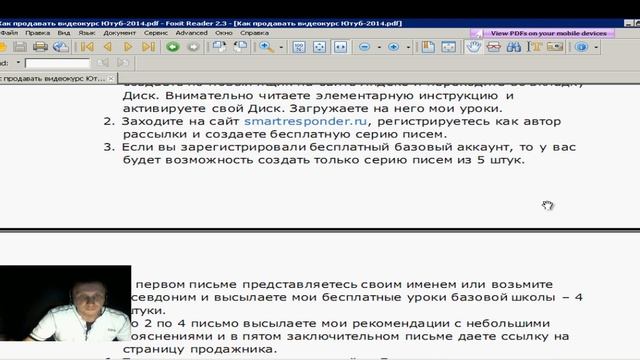The width and height of the screenshot is (640, 360).
Task: Click the blue info help icon
Action: point(582,47)
